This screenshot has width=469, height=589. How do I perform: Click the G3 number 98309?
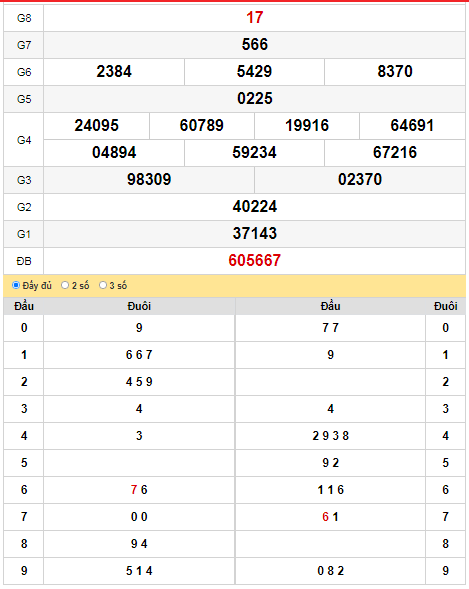pyautogui.click(x=149, y=180)
